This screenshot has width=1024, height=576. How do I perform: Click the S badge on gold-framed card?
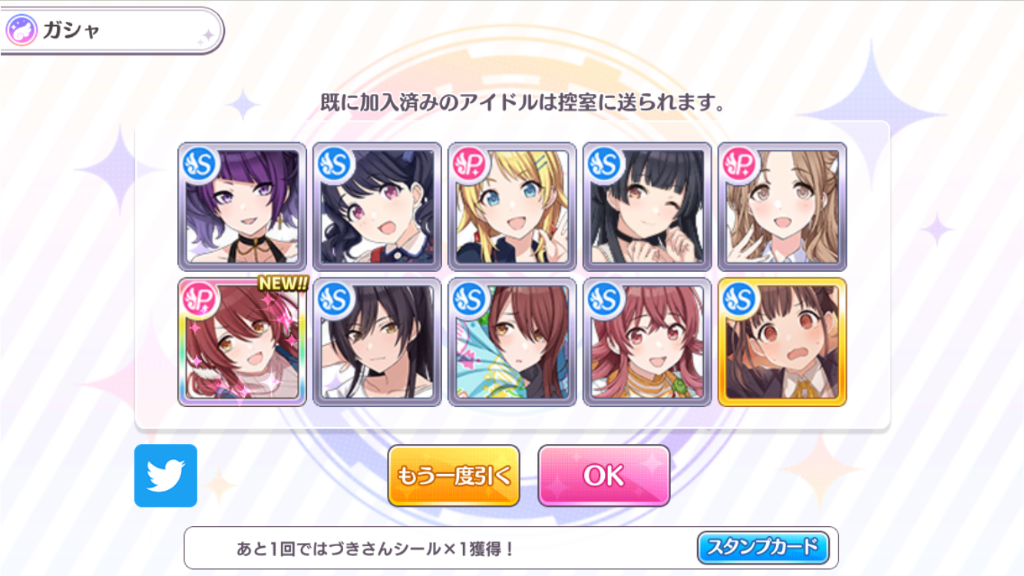(x=739, y=299)
